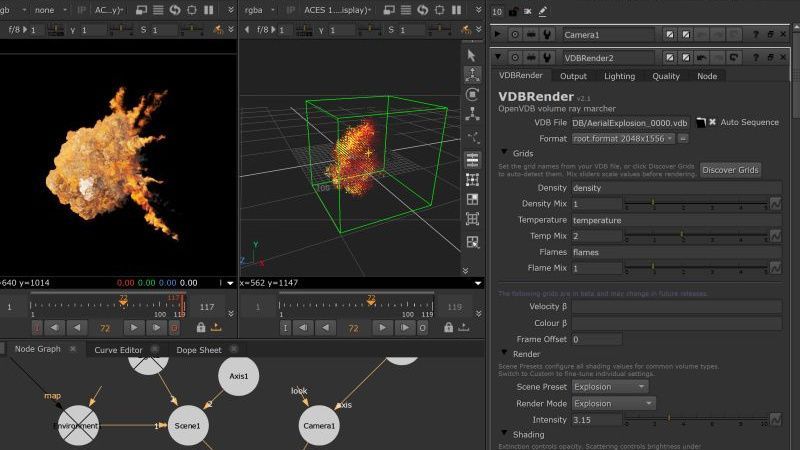Screen dimensions: 800x450
Task: Open the 'none' dropdown in left viewer
Action: (50, 10)
